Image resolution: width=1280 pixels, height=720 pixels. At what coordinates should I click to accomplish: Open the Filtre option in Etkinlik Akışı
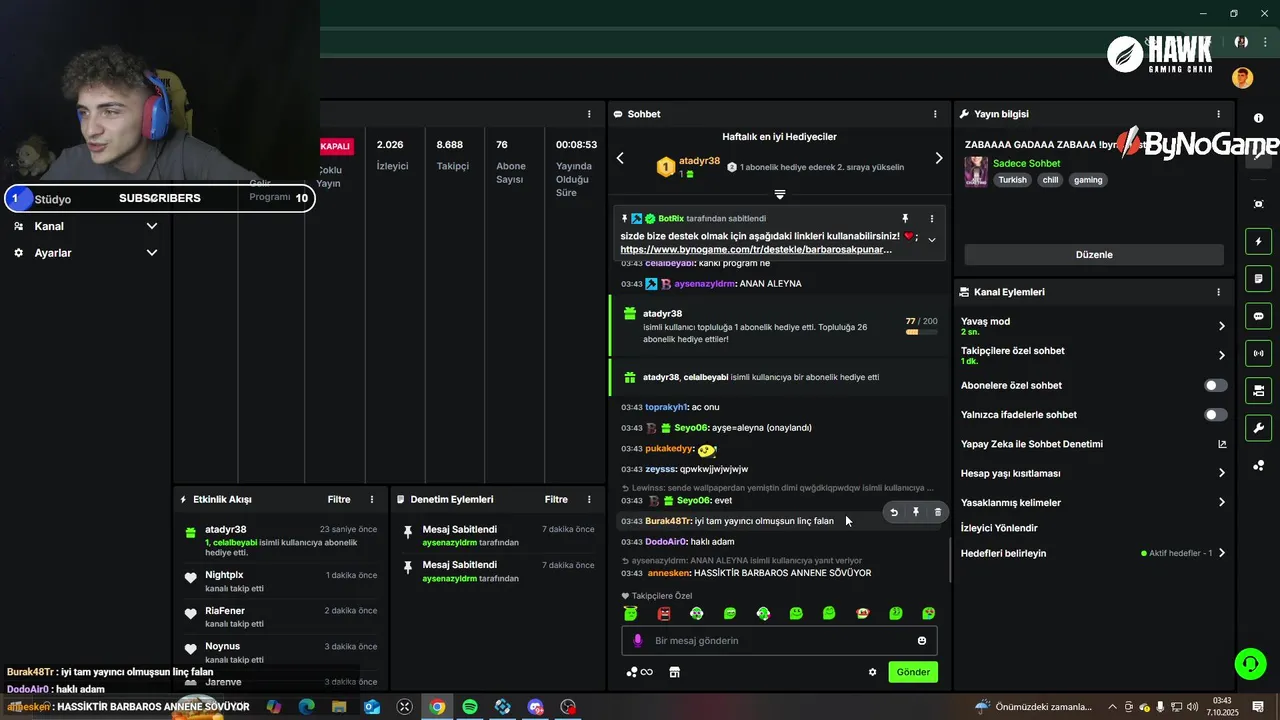coord(339,499)
